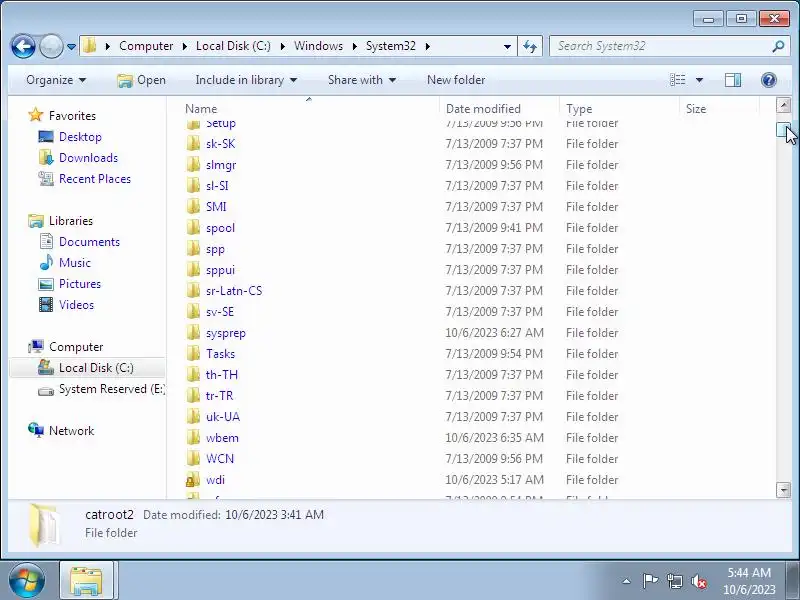Click the New folder button
Viewport: 800px width, 600px height.
(456, 80)
